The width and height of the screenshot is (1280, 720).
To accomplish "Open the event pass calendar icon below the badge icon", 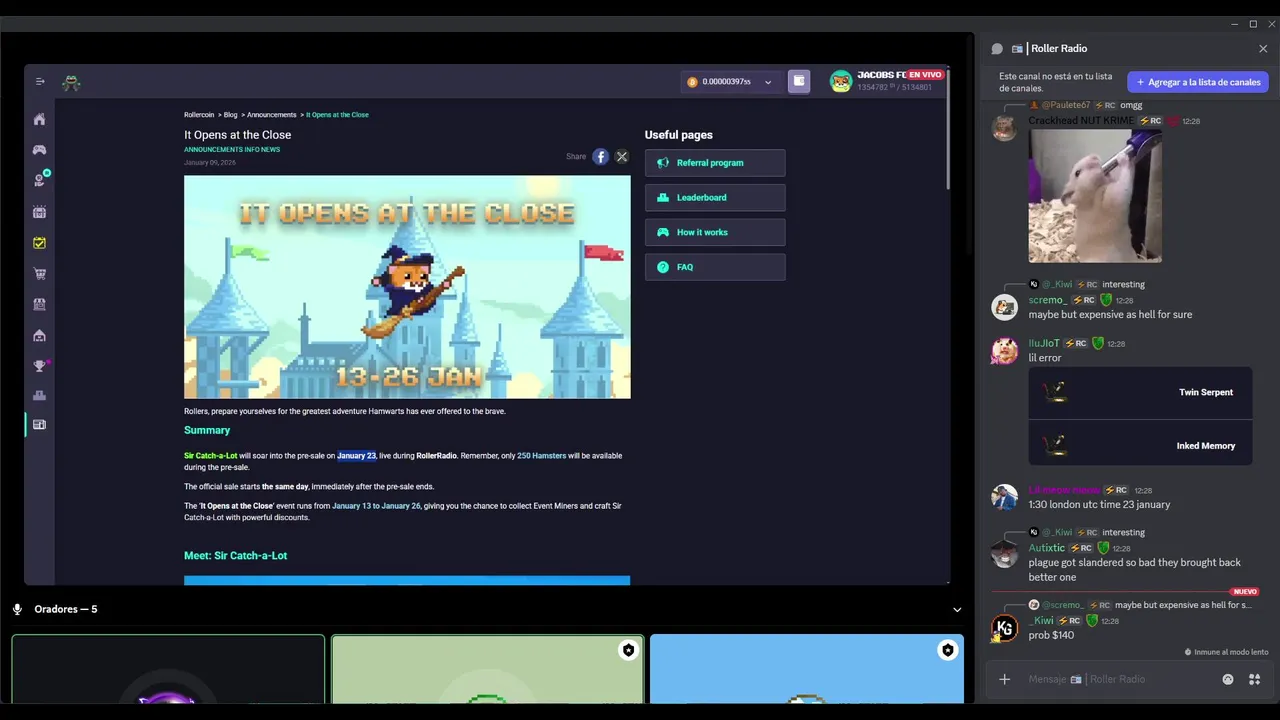I will (x=39, y=212).
